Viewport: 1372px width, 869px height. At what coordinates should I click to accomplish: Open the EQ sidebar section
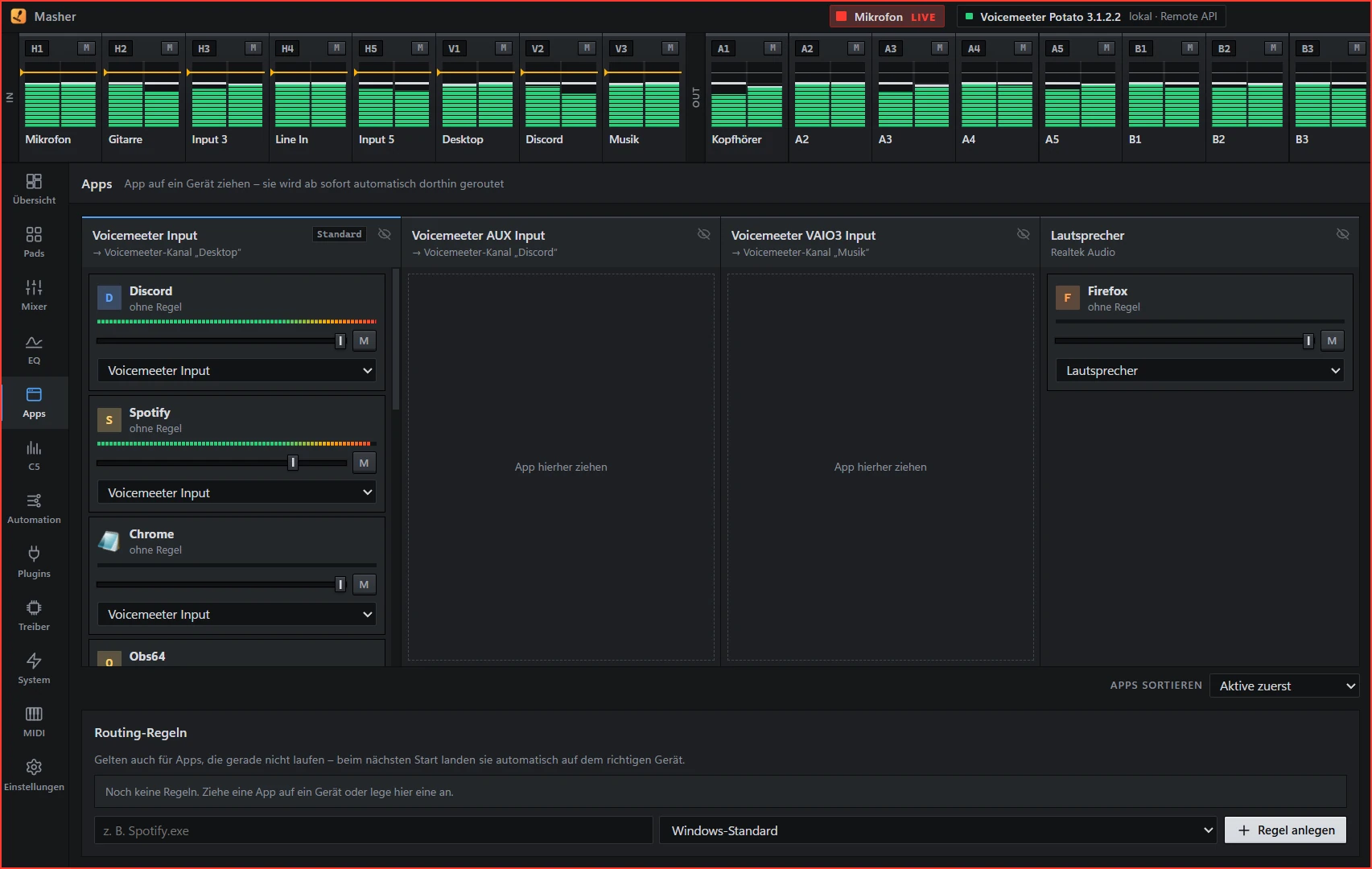34,349
